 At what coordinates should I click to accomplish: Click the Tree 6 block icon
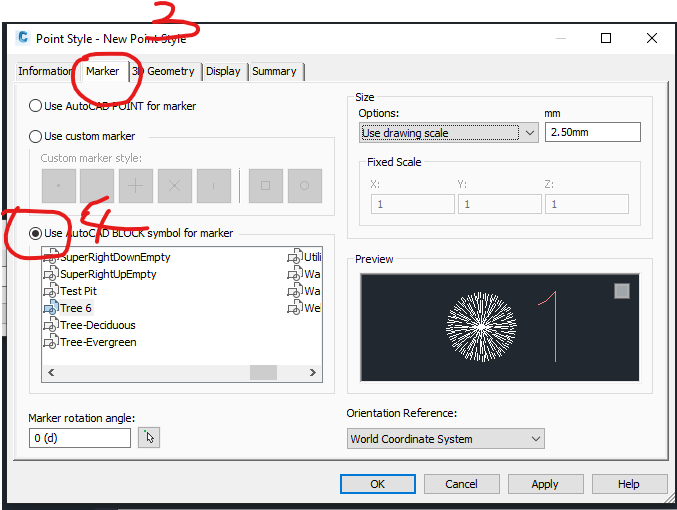pos(51,308)
